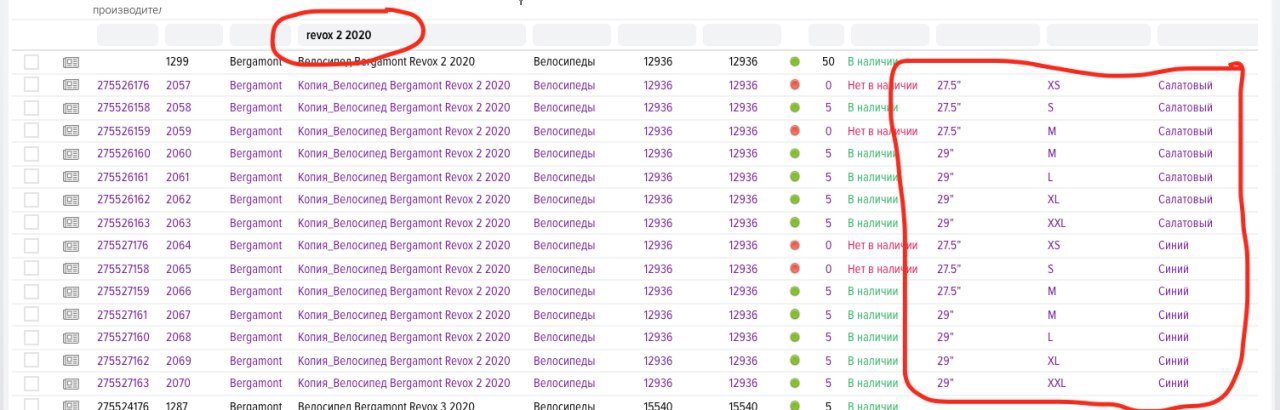Mark the checkbox for product 275526160

click(31, 154)
